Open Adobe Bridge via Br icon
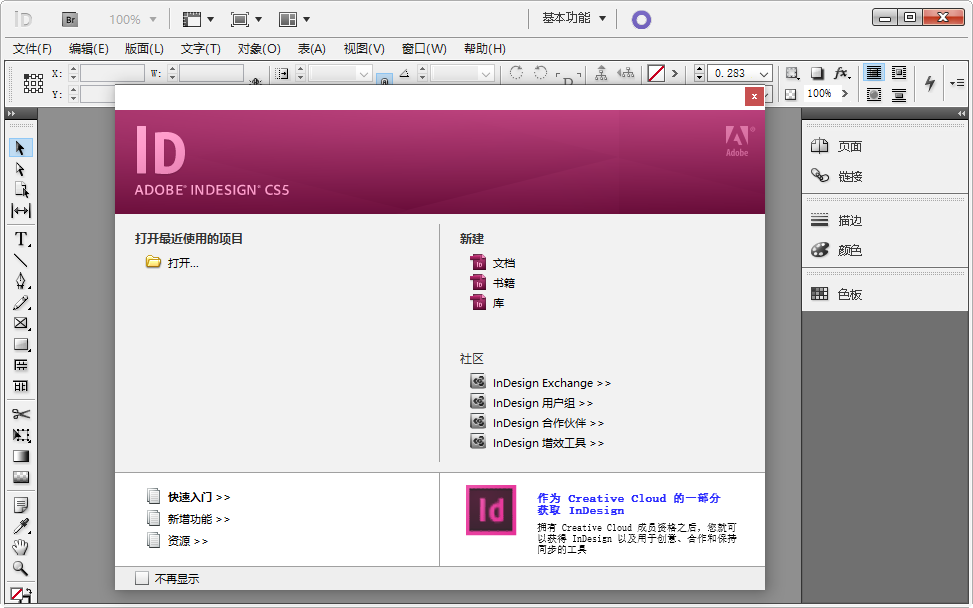Screen dimensions: 973x608 pyautogui.click(x=70, y=20)
